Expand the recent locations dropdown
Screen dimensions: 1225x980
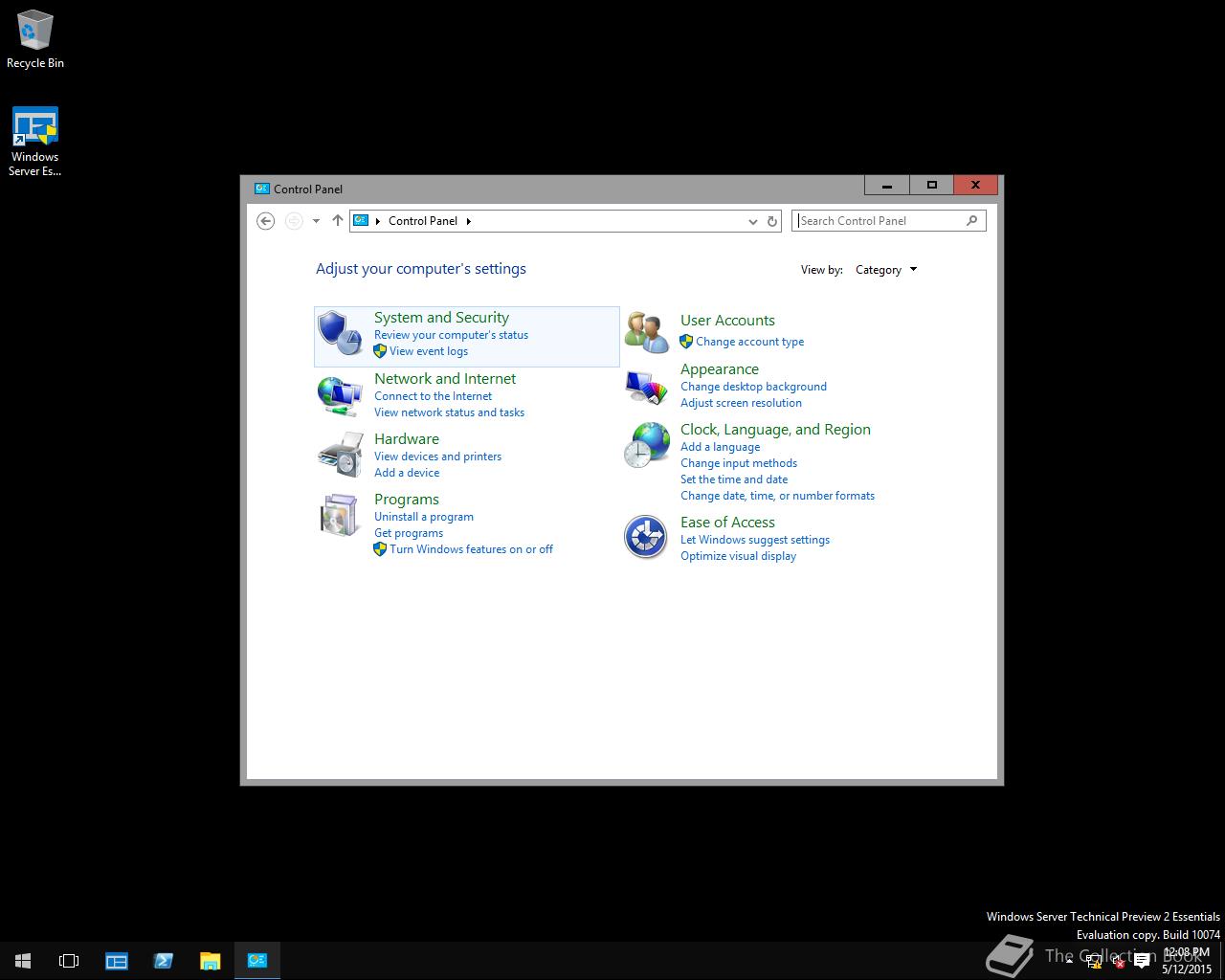point(316,221)
